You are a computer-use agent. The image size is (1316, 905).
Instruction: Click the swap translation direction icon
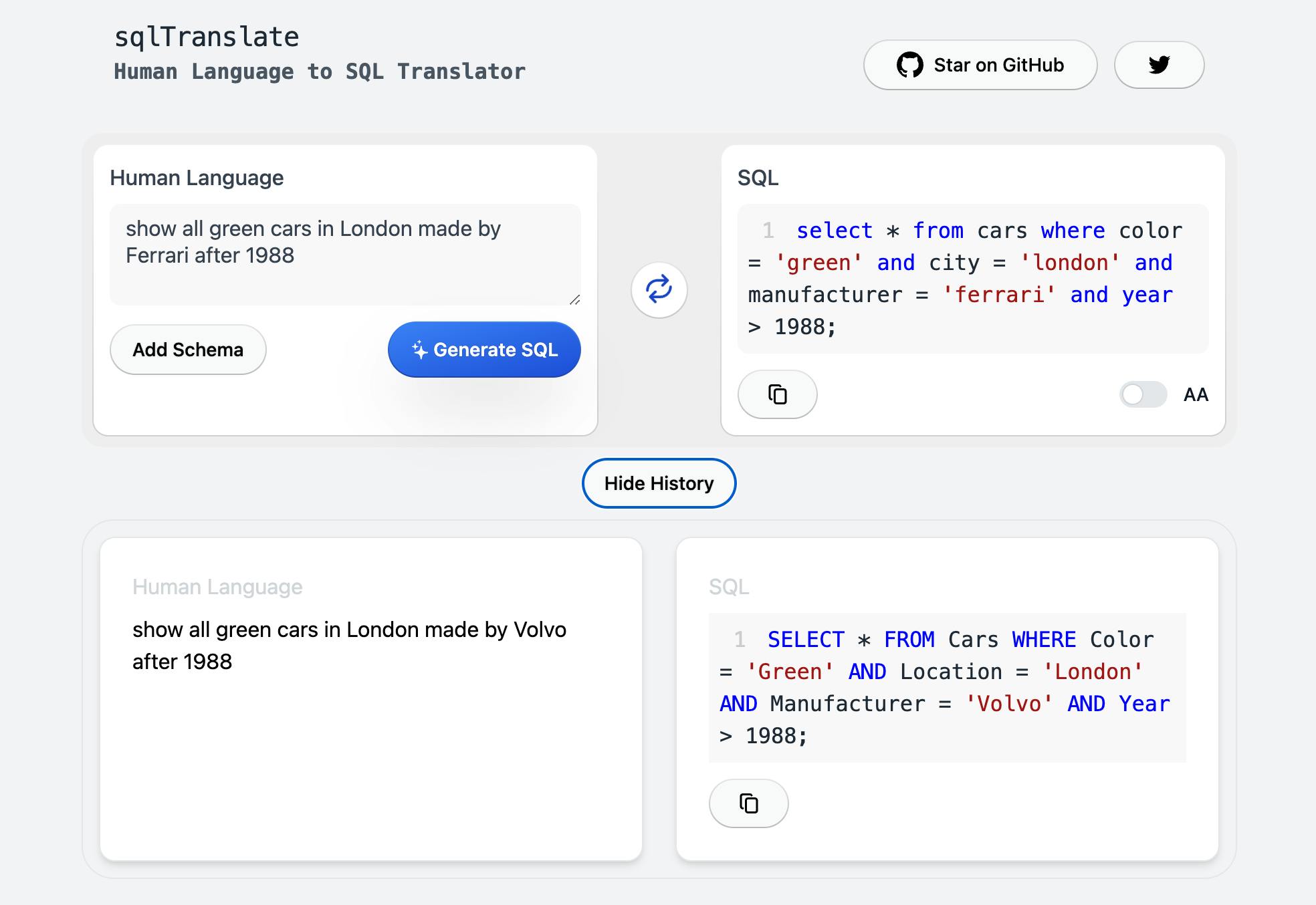coord(659,290)
